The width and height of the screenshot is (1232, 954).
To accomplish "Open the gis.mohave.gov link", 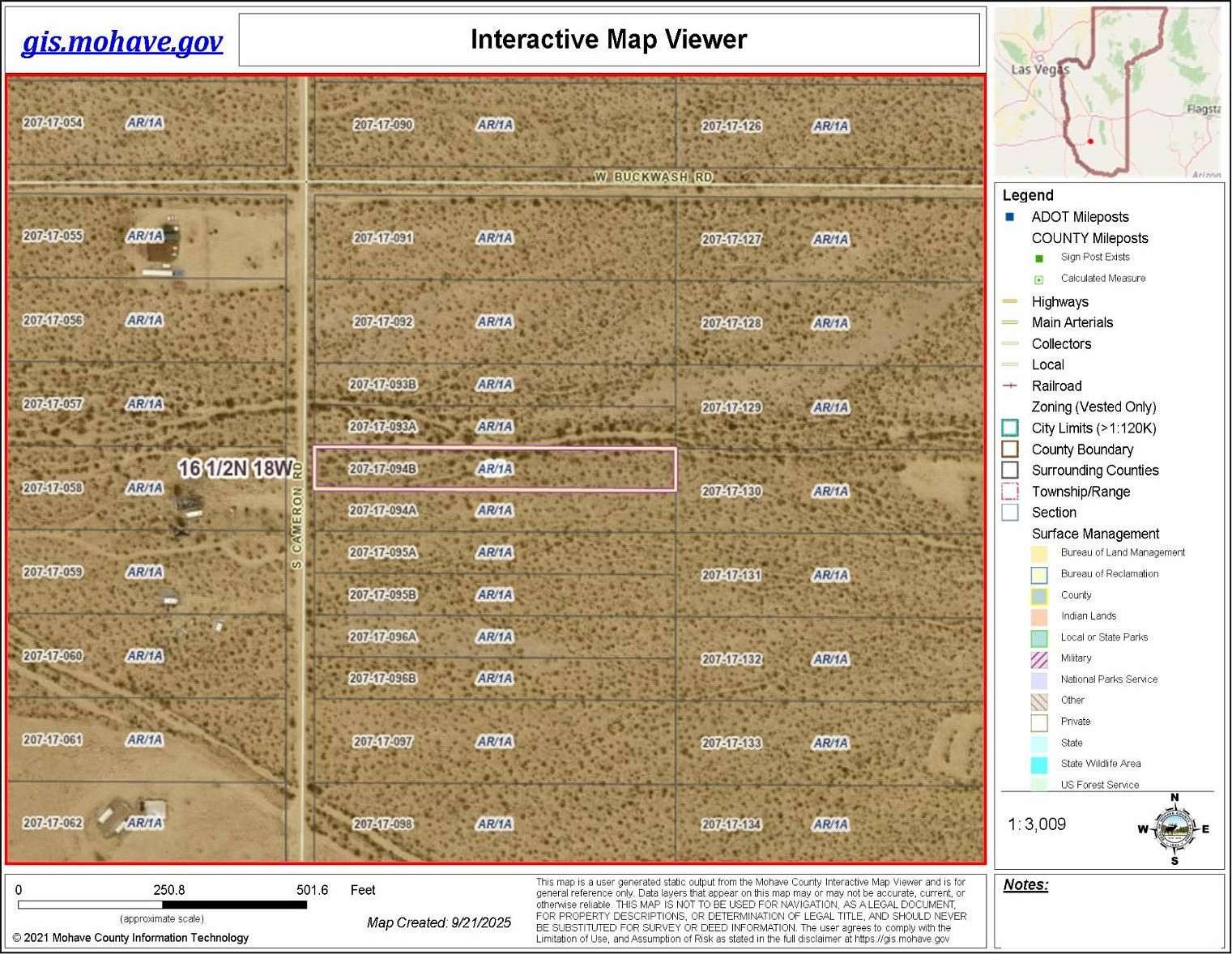I will click(121, 41).
